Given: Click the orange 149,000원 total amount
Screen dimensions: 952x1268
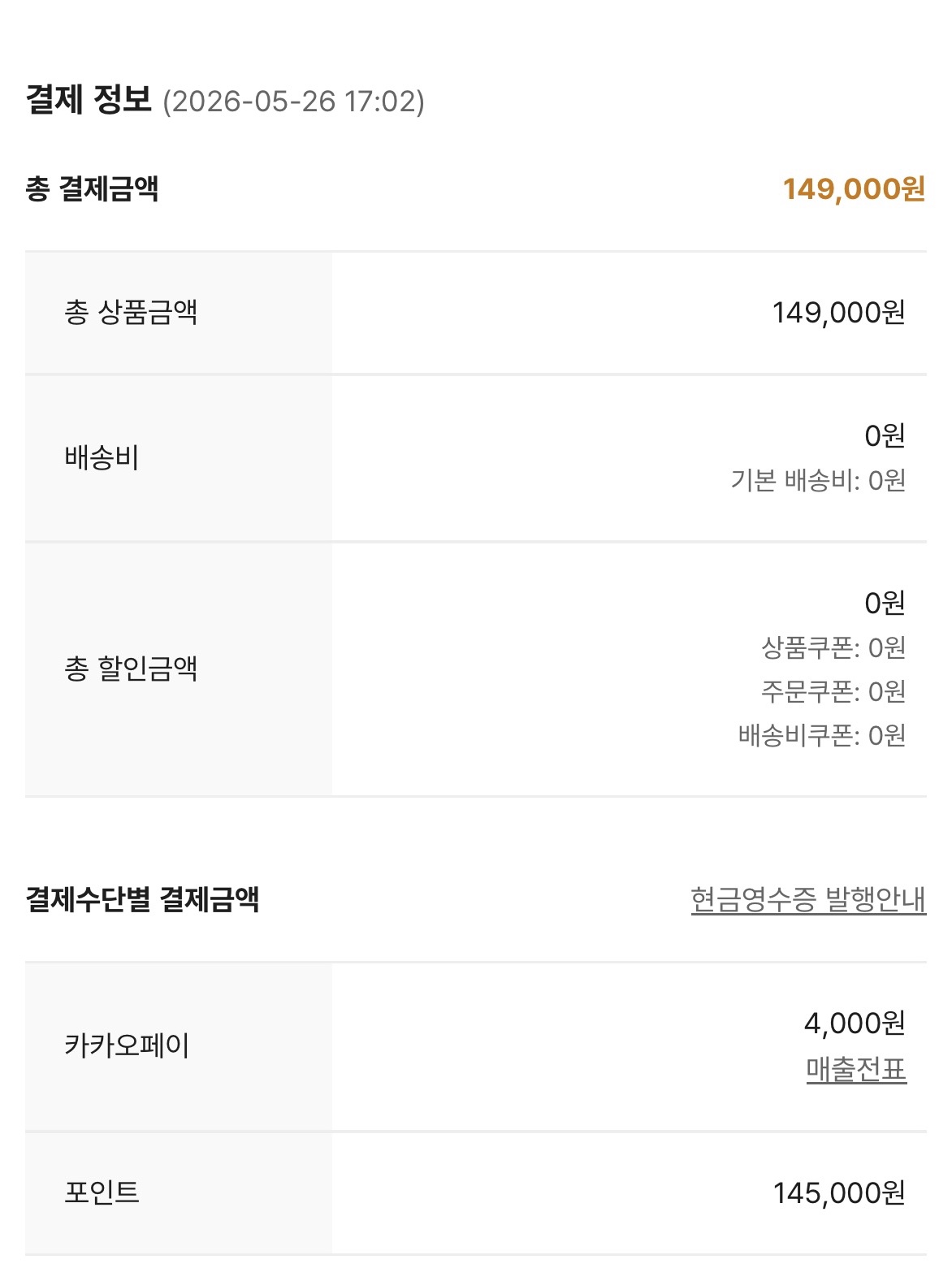Looking at the screenshot, I should 854,189.
